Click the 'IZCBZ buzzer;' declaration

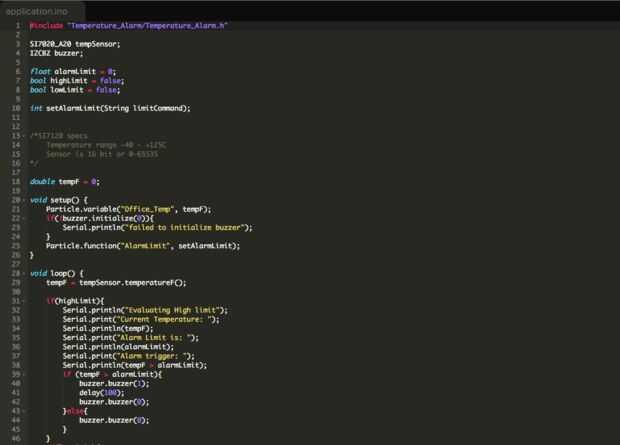[56, 53]
